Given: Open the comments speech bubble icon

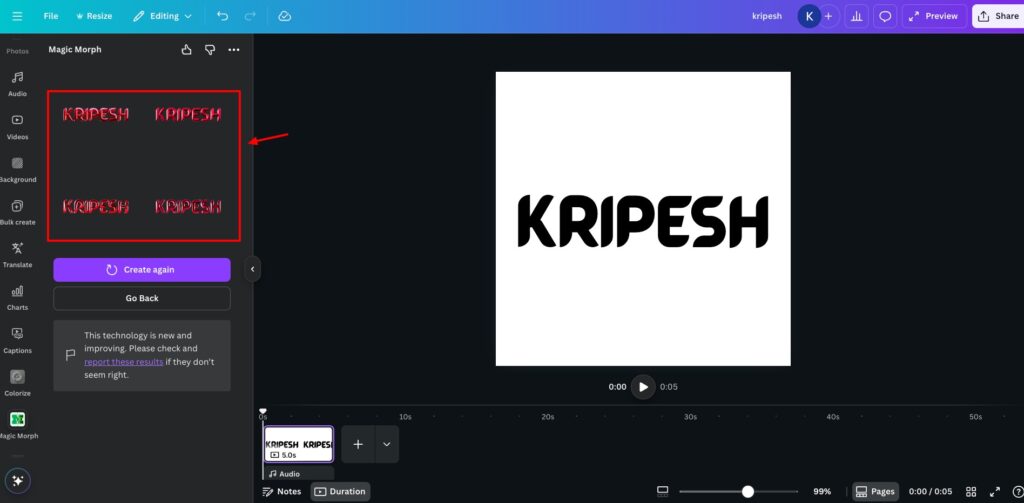Looking at the screenshot, I should click(x=885, y=16).
